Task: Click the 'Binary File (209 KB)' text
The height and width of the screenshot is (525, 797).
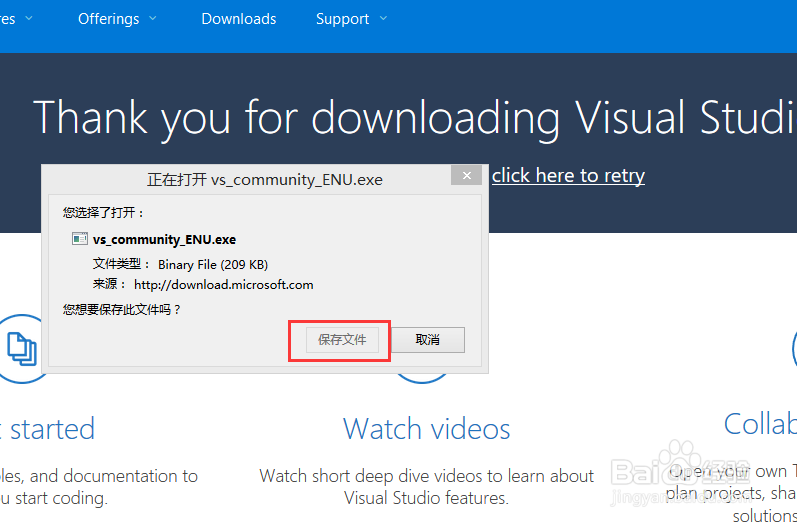Action: coord(213,265)
